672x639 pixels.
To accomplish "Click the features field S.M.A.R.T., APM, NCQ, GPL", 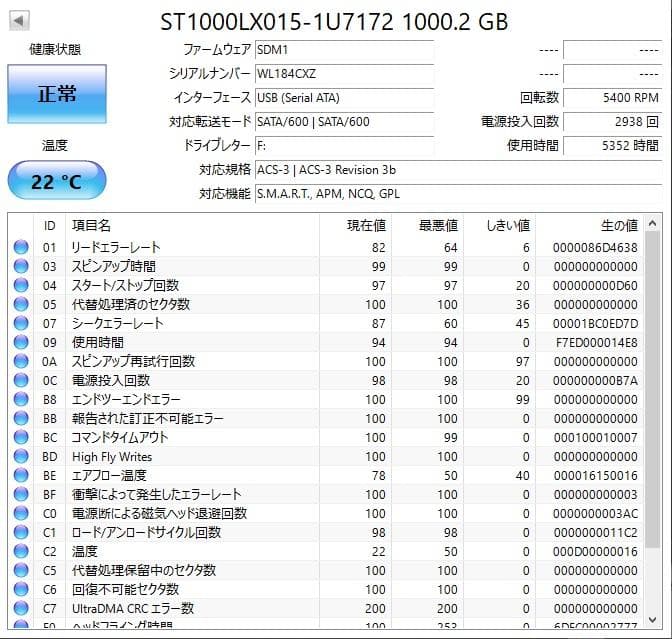I will tap(459, 194).
